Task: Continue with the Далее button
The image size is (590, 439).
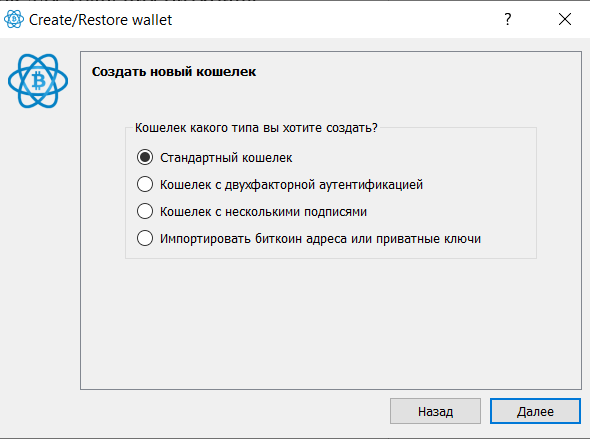Action: (x=535, y=411)
